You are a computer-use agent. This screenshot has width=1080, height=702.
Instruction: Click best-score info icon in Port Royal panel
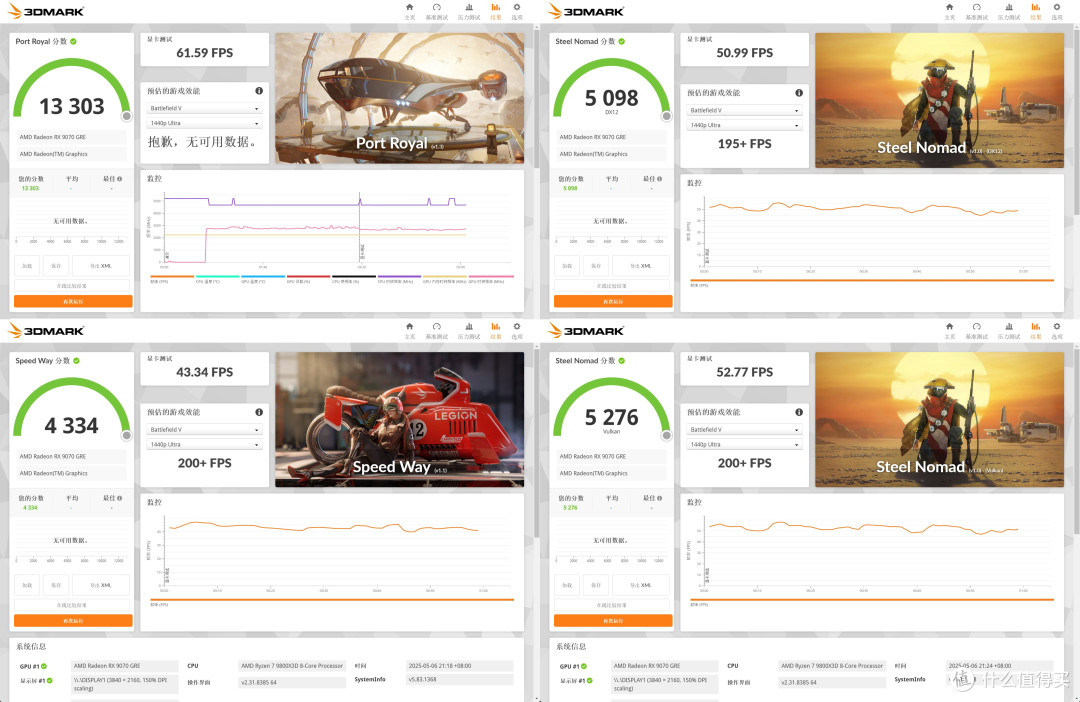[x=120, y=178]
